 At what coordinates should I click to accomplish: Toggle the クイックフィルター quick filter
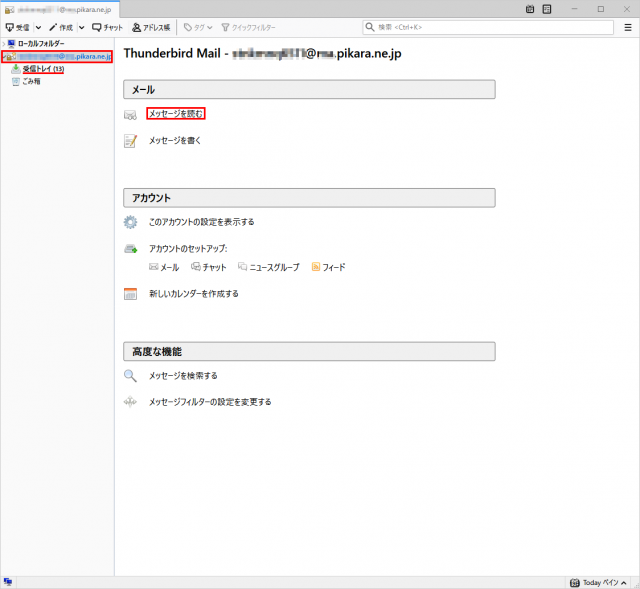tap(249, 27)
